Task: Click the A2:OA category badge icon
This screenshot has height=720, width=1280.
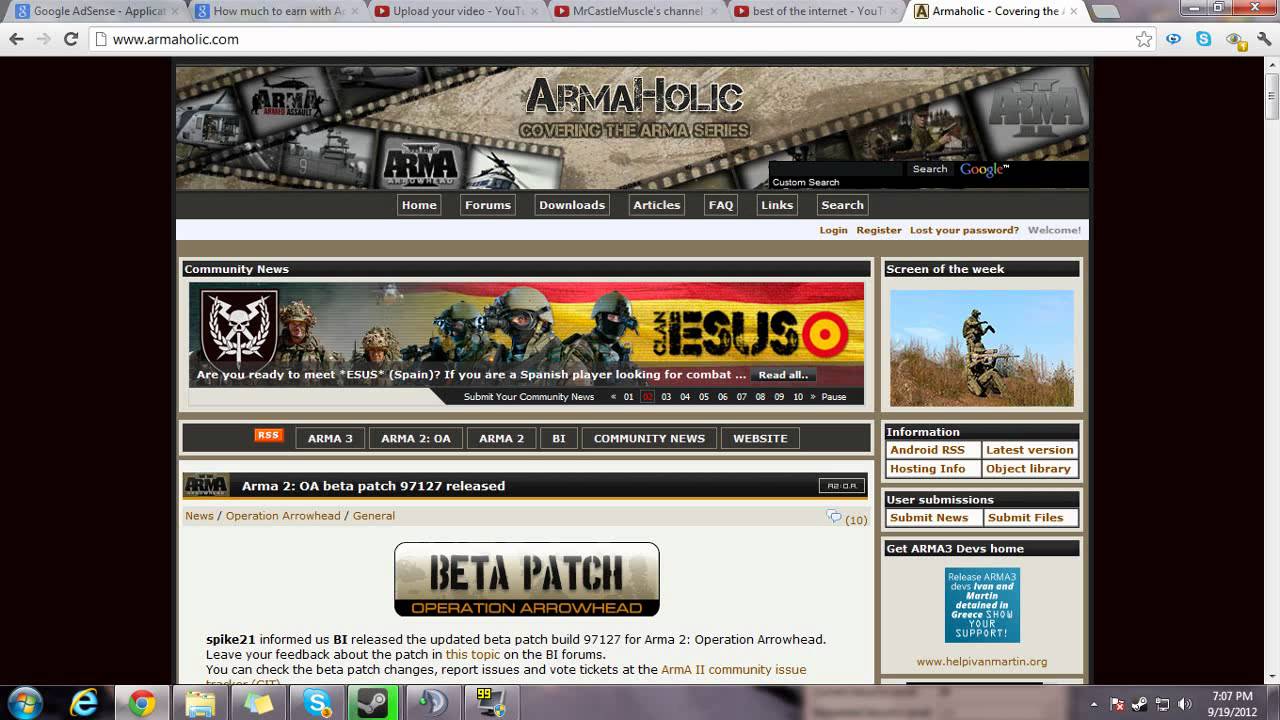Action: tap(840, 486)
